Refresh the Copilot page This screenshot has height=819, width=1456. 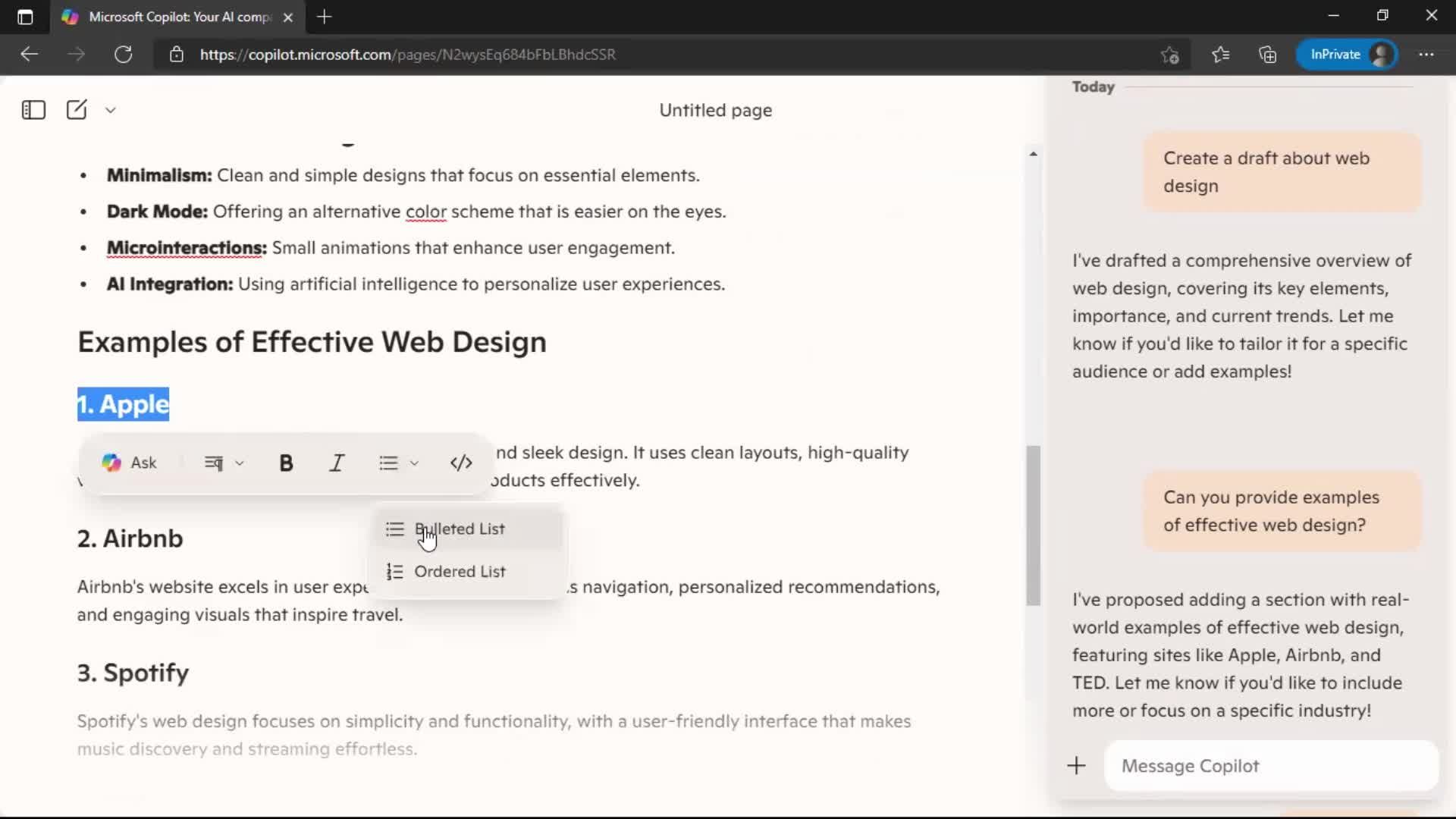(123, 55)
